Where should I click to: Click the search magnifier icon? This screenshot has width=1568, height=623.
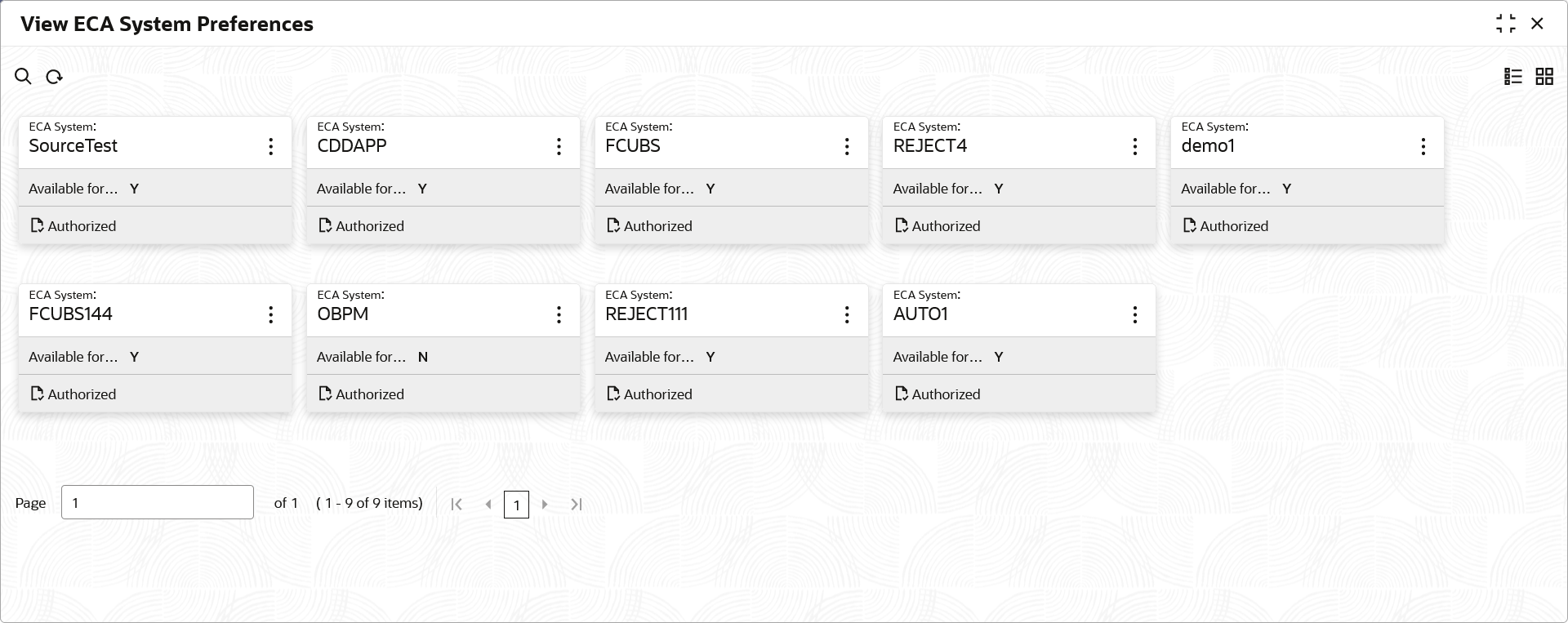tap(23, 77)
